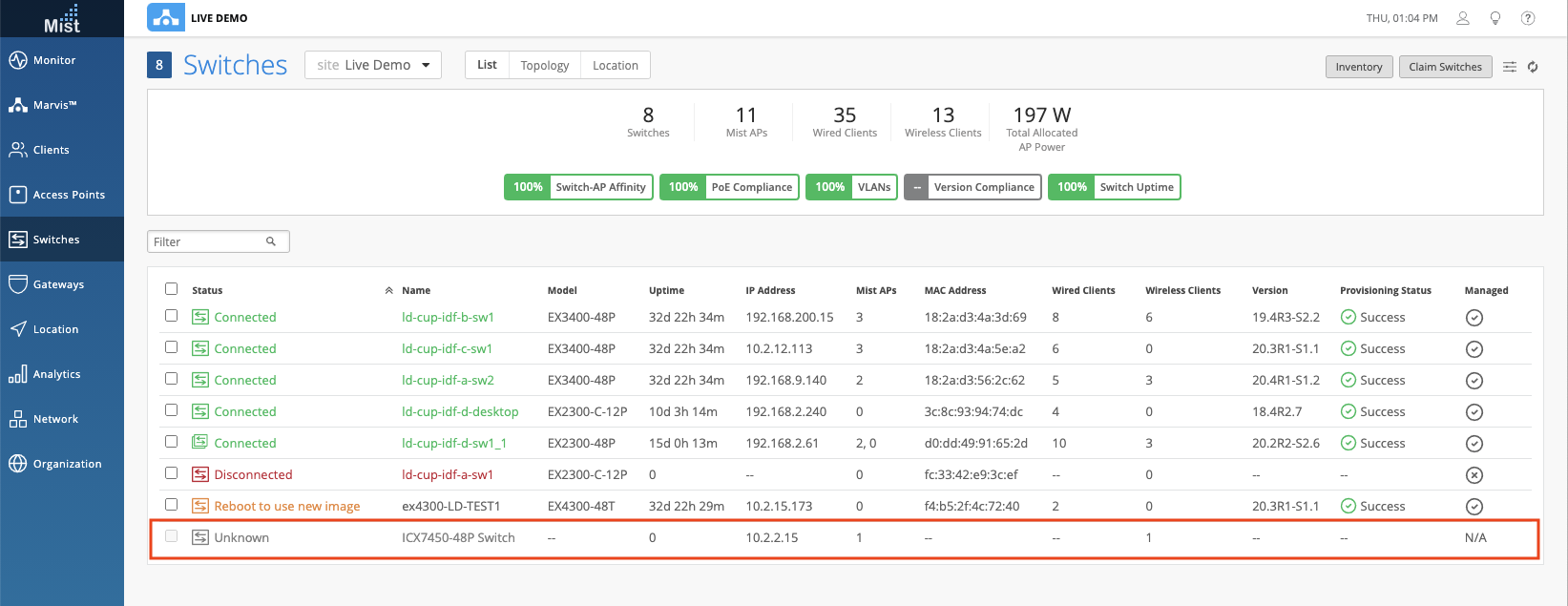
Task: Open the ld-cup-idf-d-desktop switch link
Action: point(460,411)
